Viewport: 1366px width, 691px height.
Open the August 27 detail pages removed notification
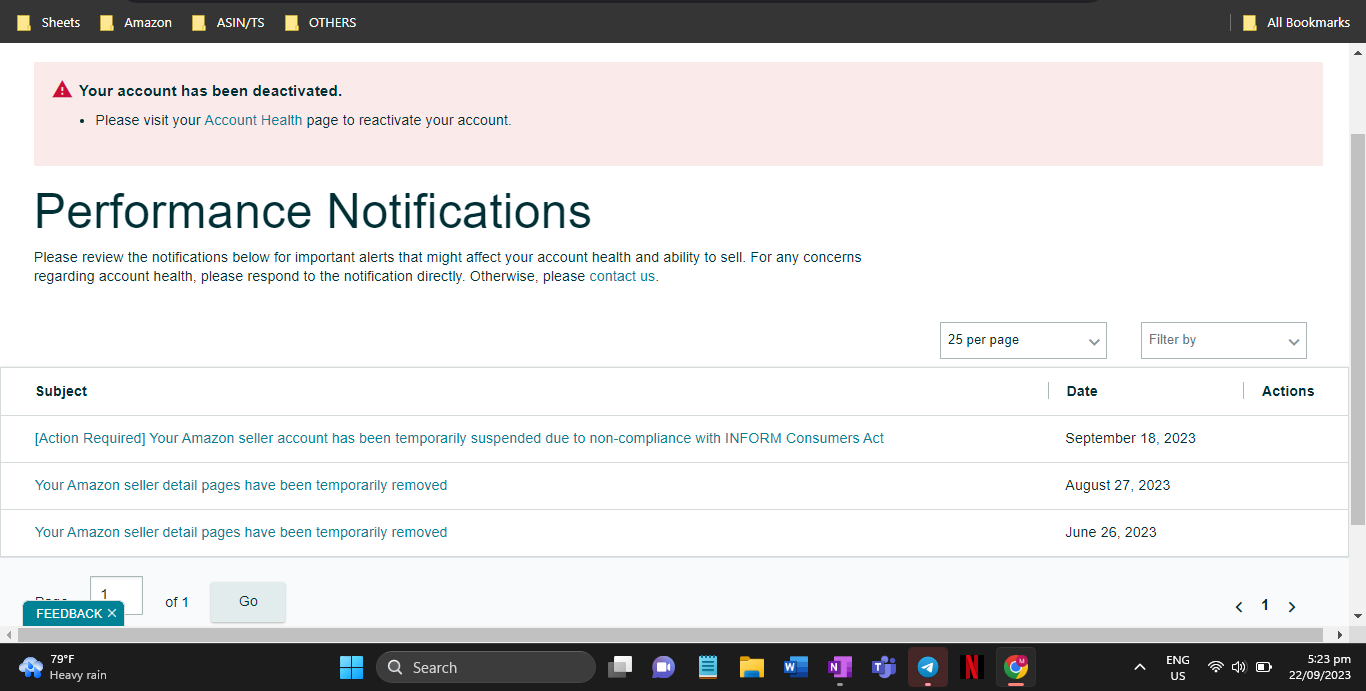click(241, 485)
